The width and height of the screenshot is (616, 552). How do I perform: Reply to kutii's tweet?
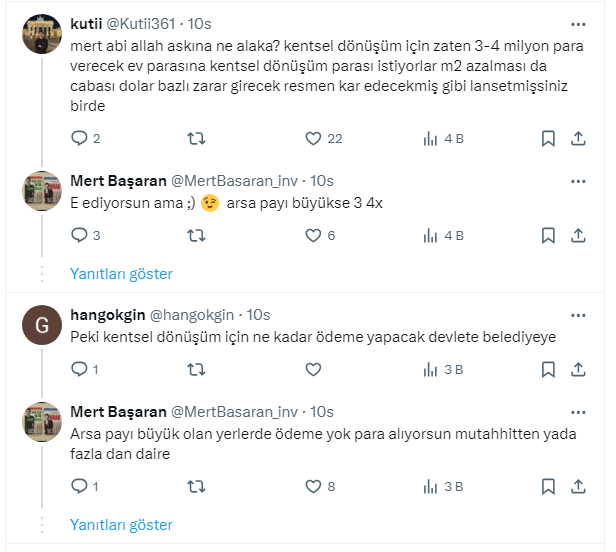pos(80,139)
